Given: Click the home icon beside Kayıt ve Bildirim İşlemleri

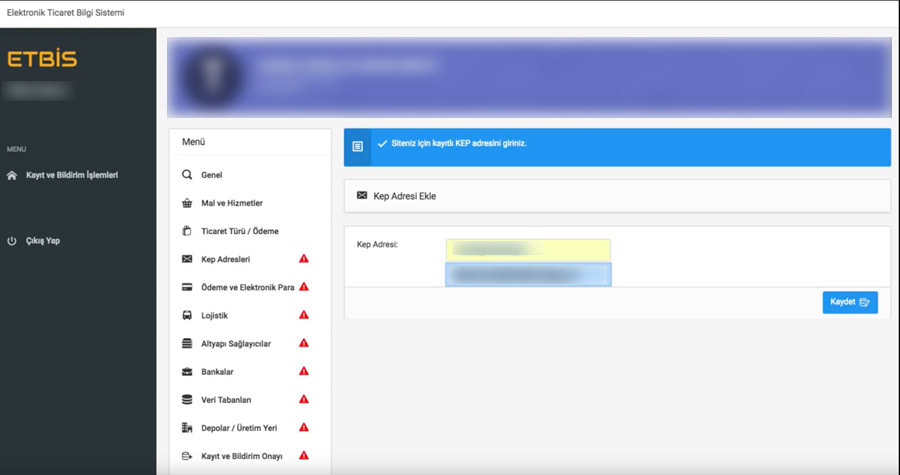Looking at the screenshot, I should tap(11, 176).
